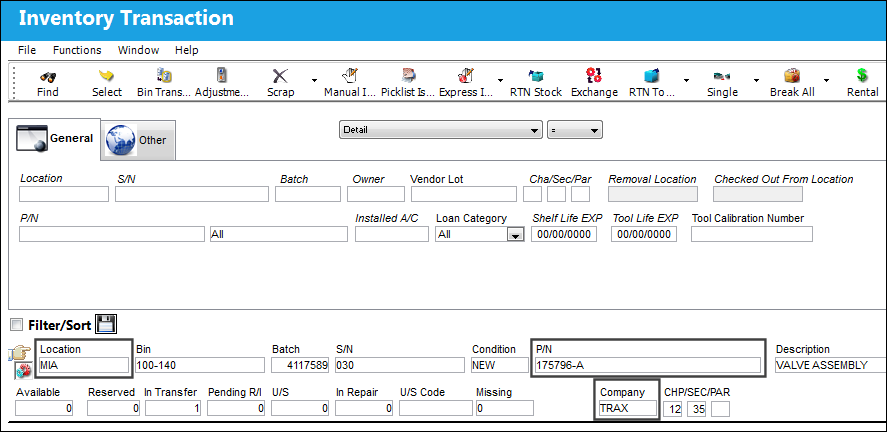Screen dimensions: 887x432
Task: Expand the Express Issue dropdown arrow
Action: [500, 80]
